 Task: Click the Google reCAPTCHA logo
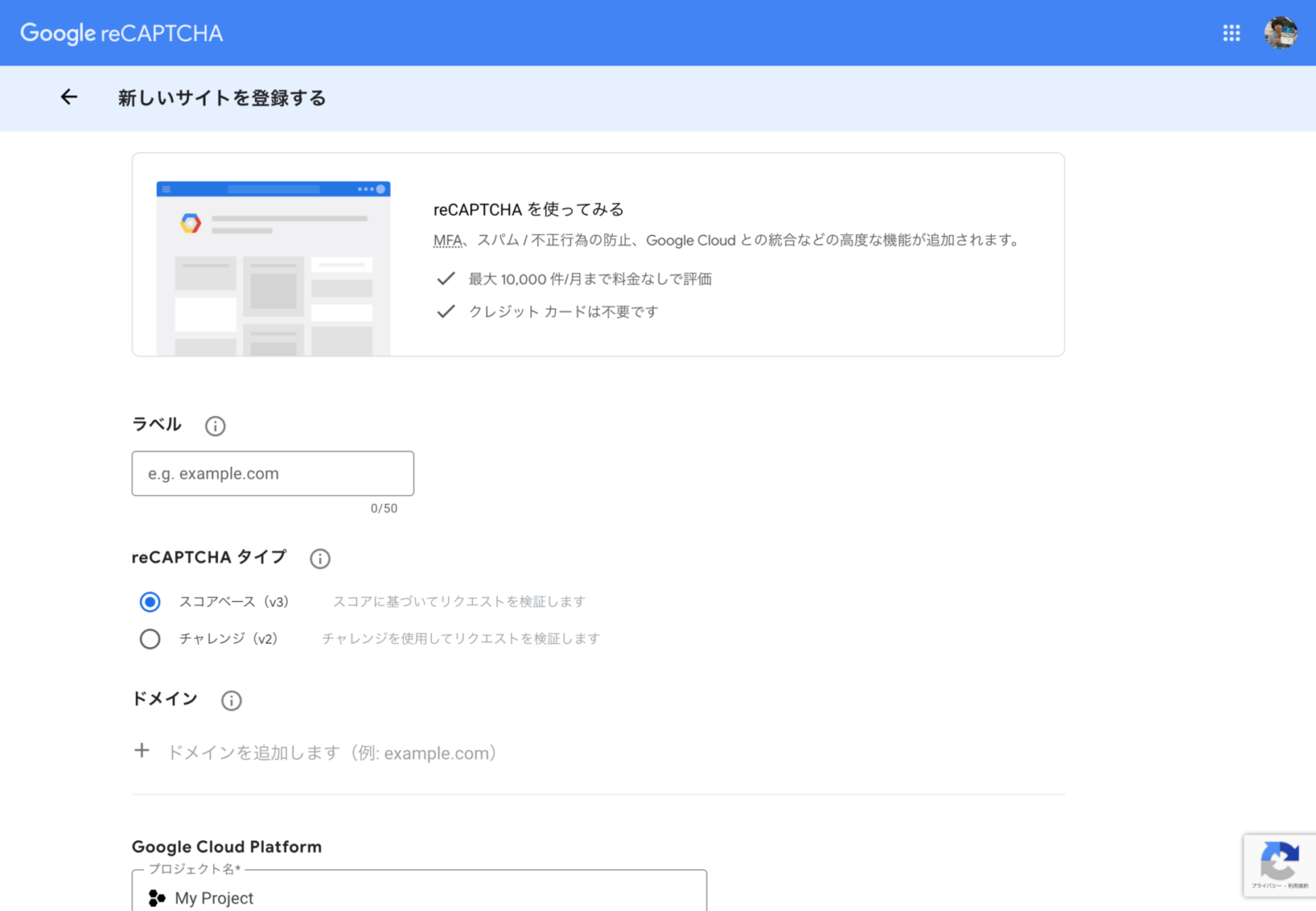tap(122, 33)
